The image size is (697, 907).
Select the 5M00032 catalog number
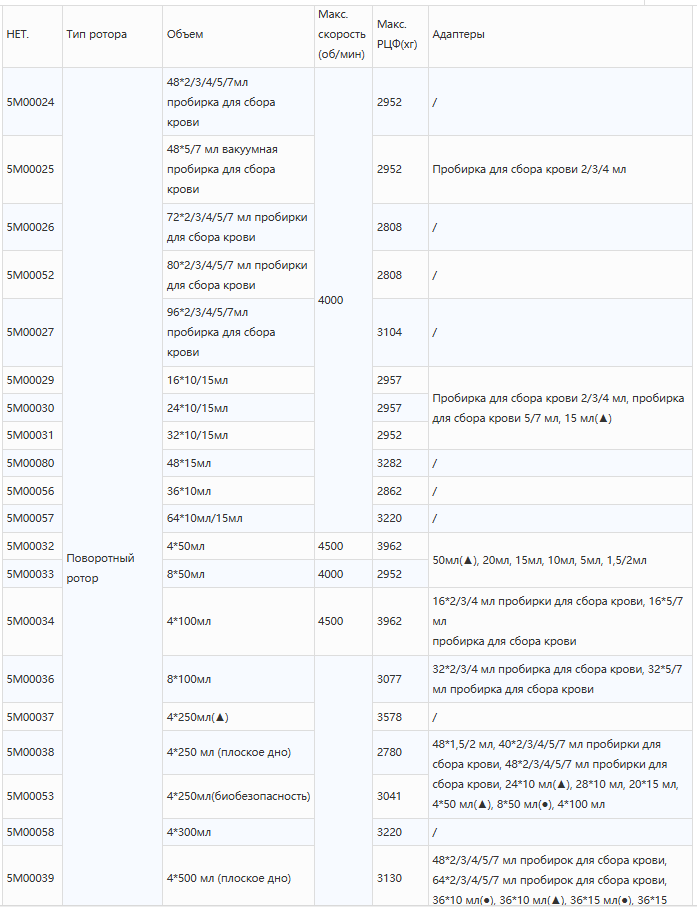pyautogui.click(x=31, y=546)
